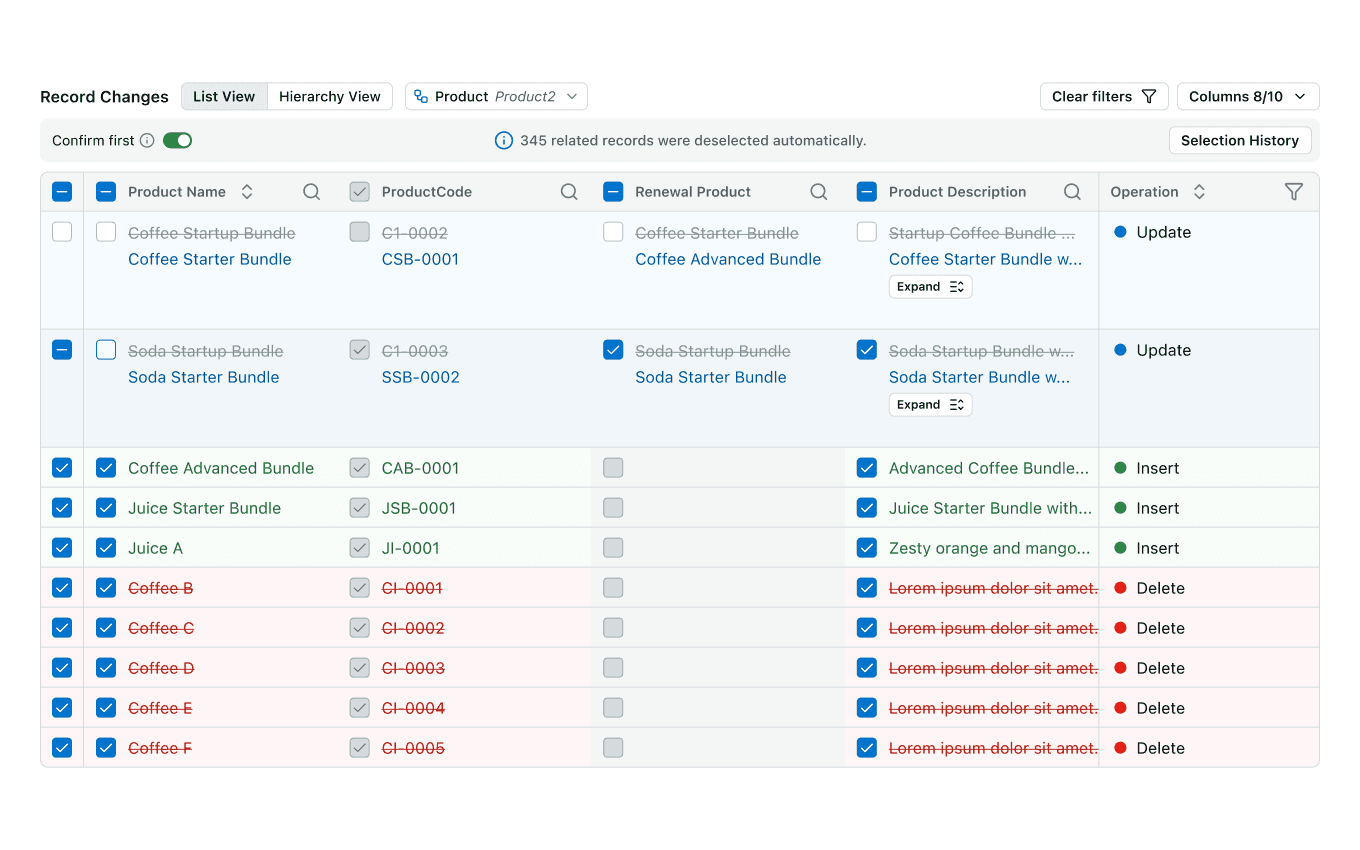This screenshot has width=1360, height=850.
Task: Click the Clear filters button
Action: tap(1104, 96)
